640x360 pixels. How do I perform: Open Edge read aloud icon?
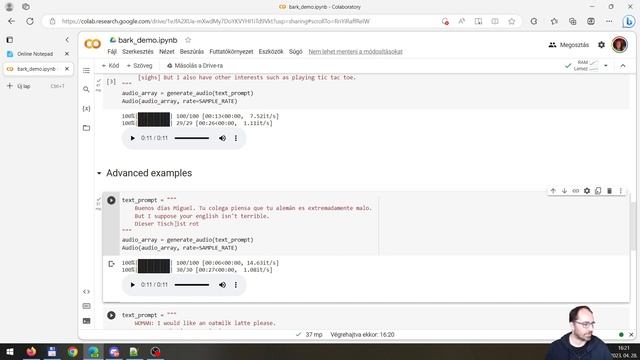coord(462,21)
